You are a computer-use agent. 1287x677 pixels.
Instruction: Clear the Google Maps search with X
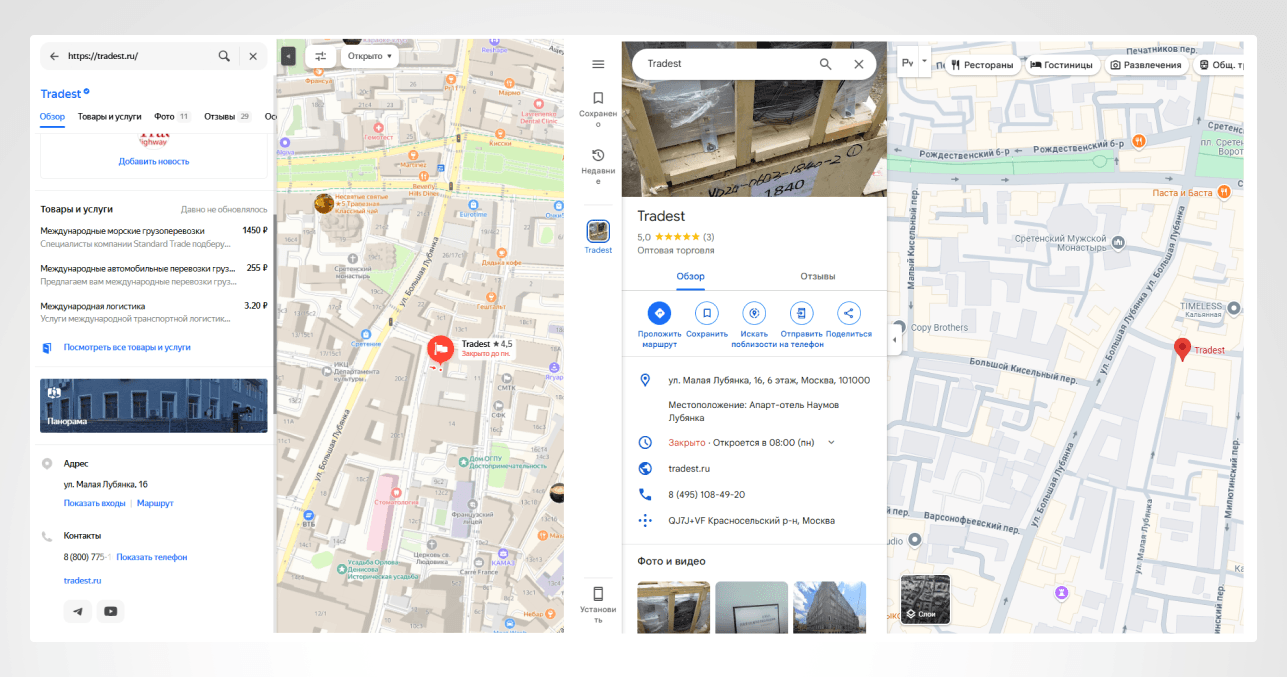pos(858,64)
